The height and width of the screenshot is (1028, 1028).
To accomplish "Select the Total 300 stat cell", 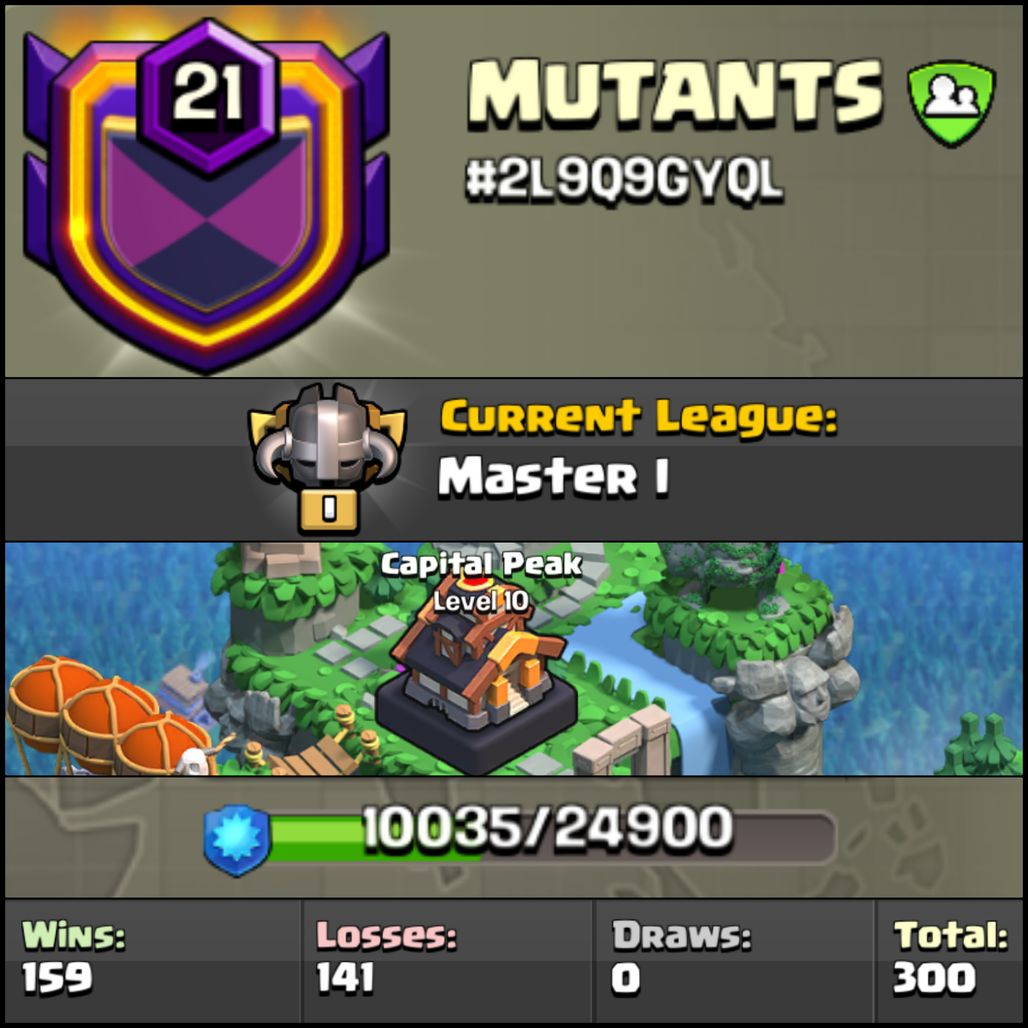I will pos(949,960).
